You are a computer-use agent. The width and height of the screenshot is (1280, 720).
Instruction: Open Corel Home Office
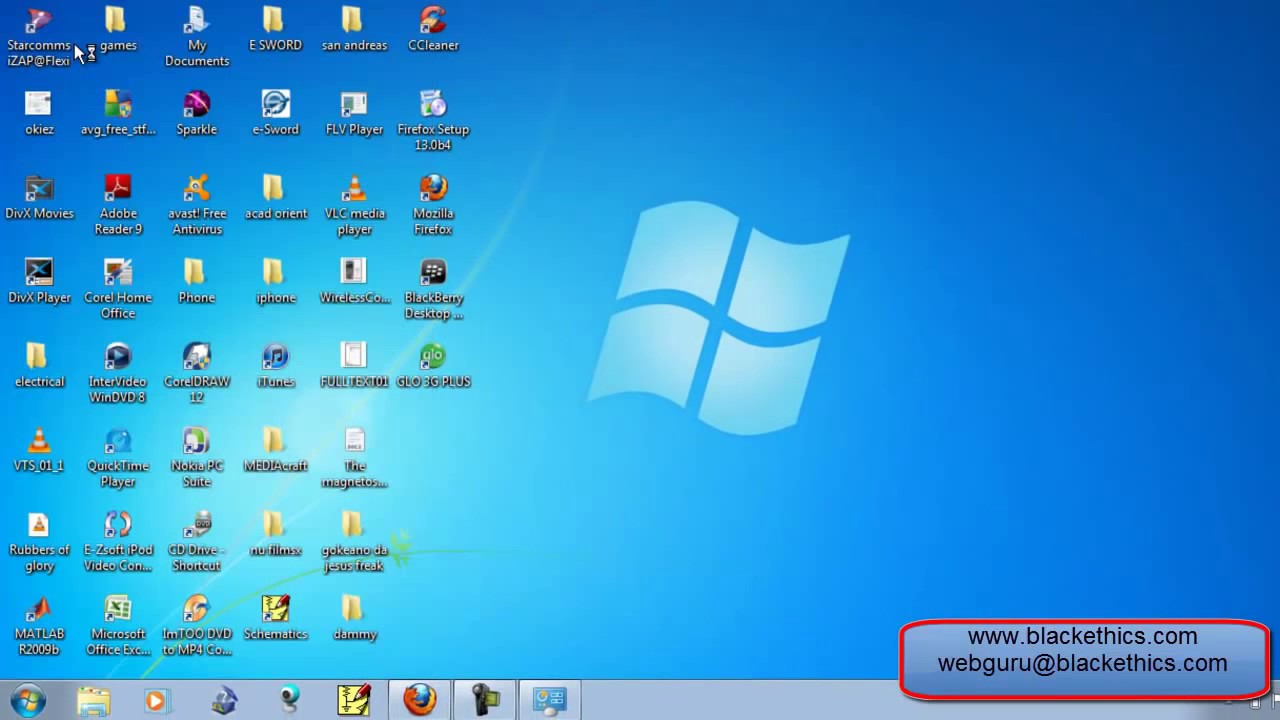click(118, 289)
